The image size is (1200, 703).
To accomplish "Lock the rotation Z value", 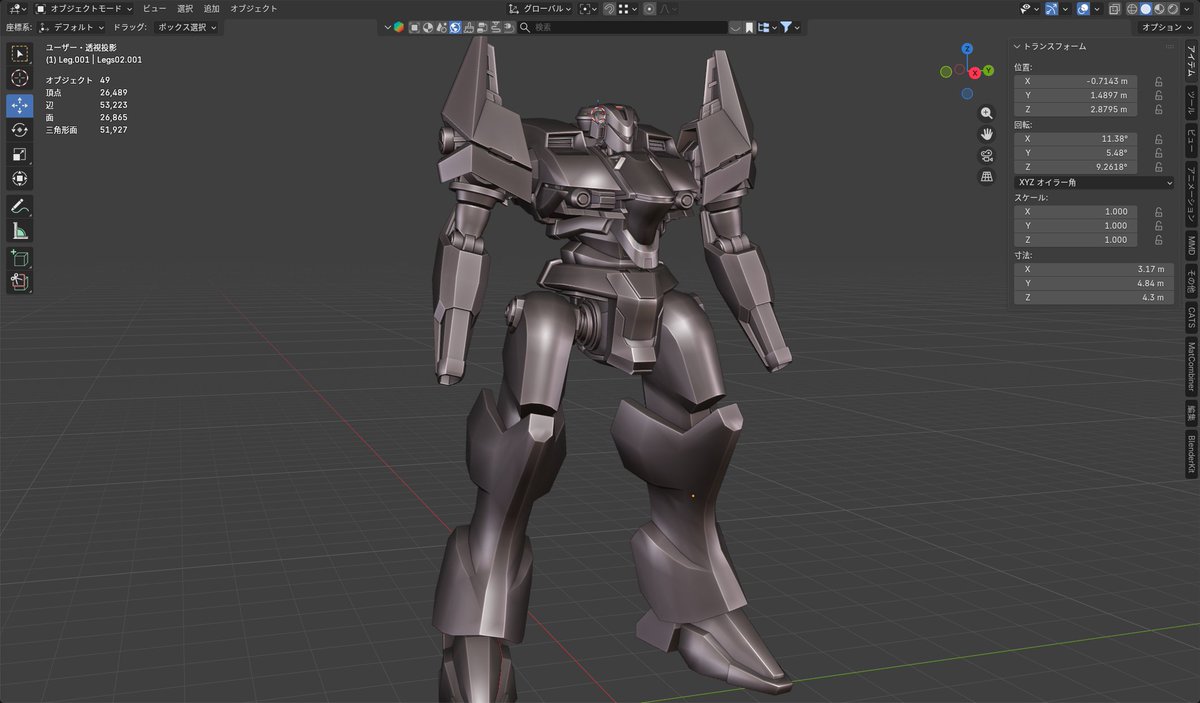I will coord(1158,167).
